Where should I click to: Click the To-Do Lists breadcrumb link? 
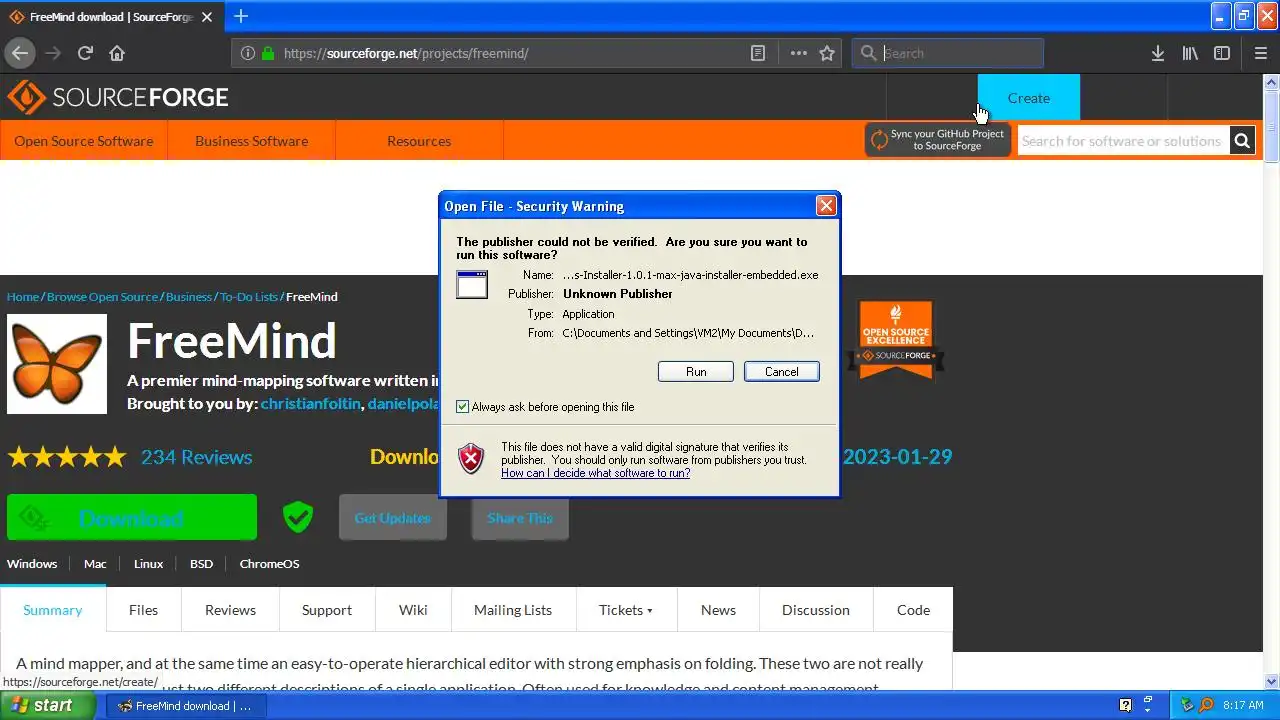coord(249,296)
